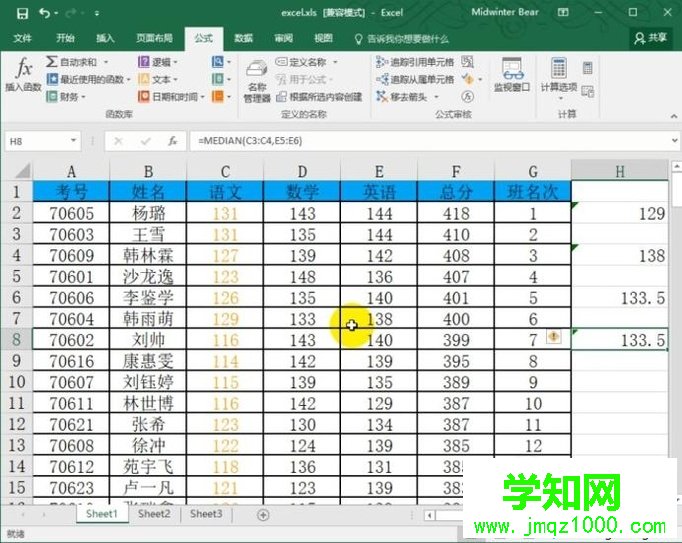682x543 pixels.
Task: Click the Save icon in title bar
Action: tap(22, 13)
